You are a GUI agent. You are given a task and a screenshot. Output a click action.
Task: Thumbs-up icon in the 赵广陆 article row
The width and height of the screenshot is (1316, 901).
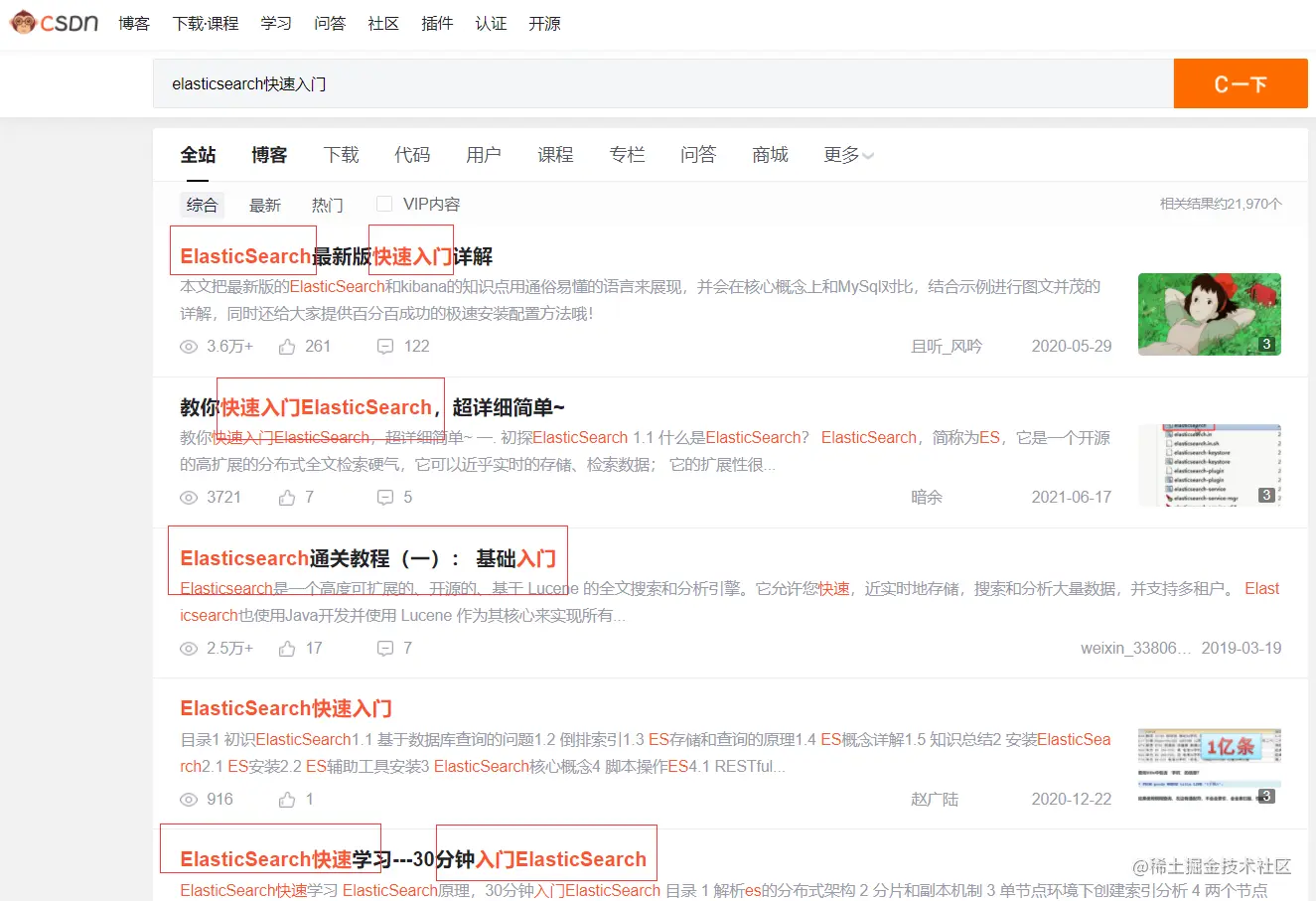287,800
